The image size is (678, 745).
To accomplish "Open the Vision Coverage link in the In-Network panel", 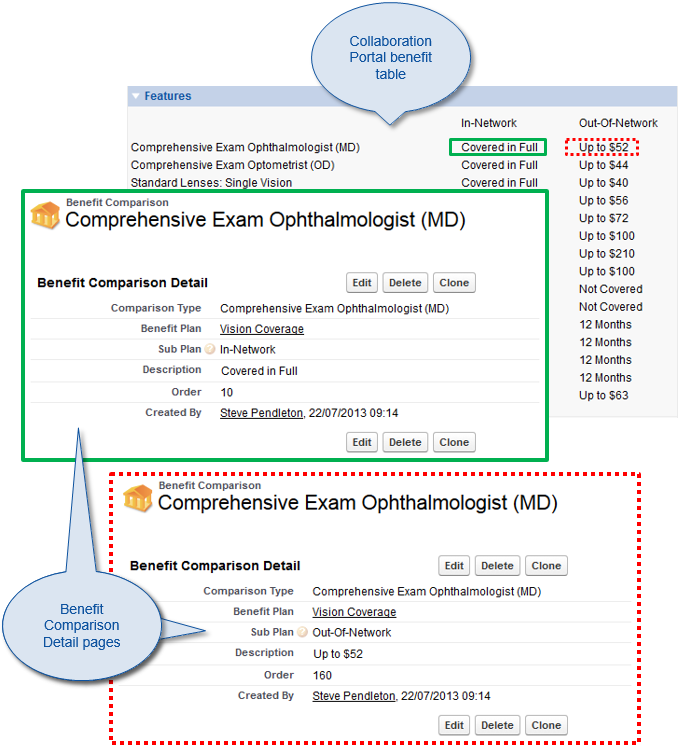I will coord(262,329).
